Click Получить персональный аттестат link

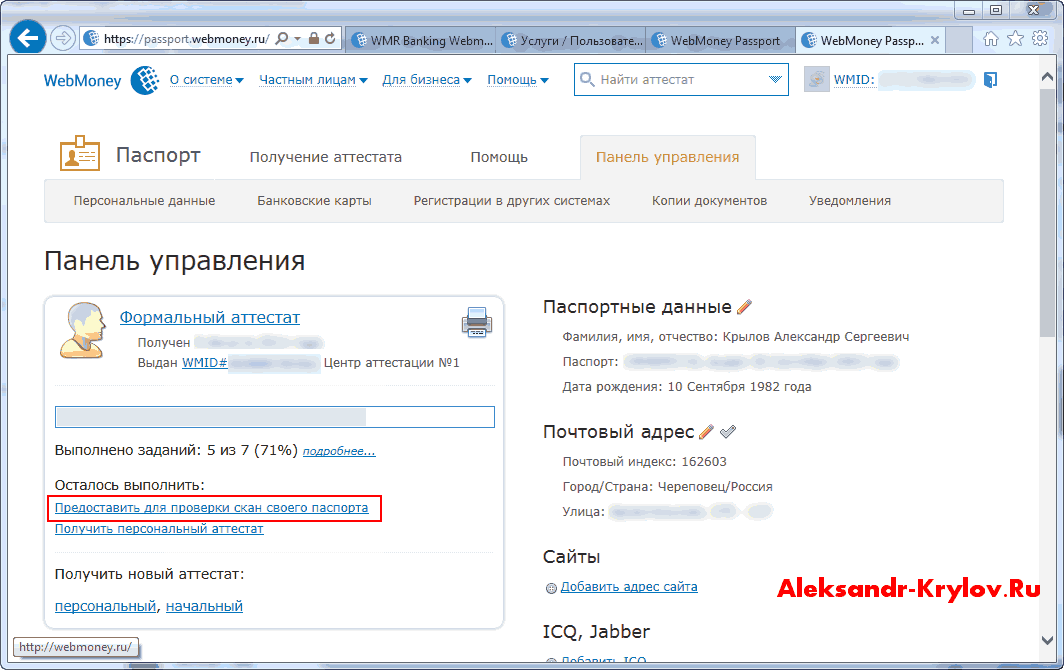tap(159, 529)
